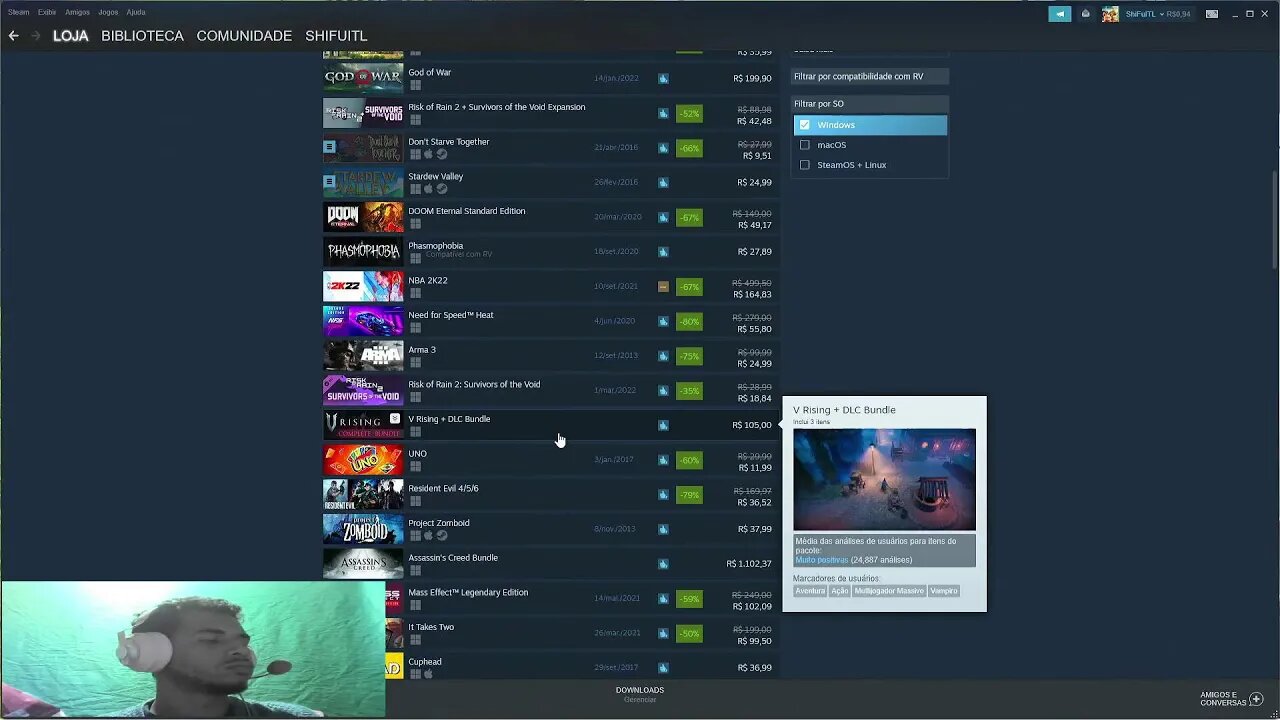This screenshot has height=720, width=1280.
Task: Click thumbs-up review icon for Cuphead
Action: click(663, 667)
